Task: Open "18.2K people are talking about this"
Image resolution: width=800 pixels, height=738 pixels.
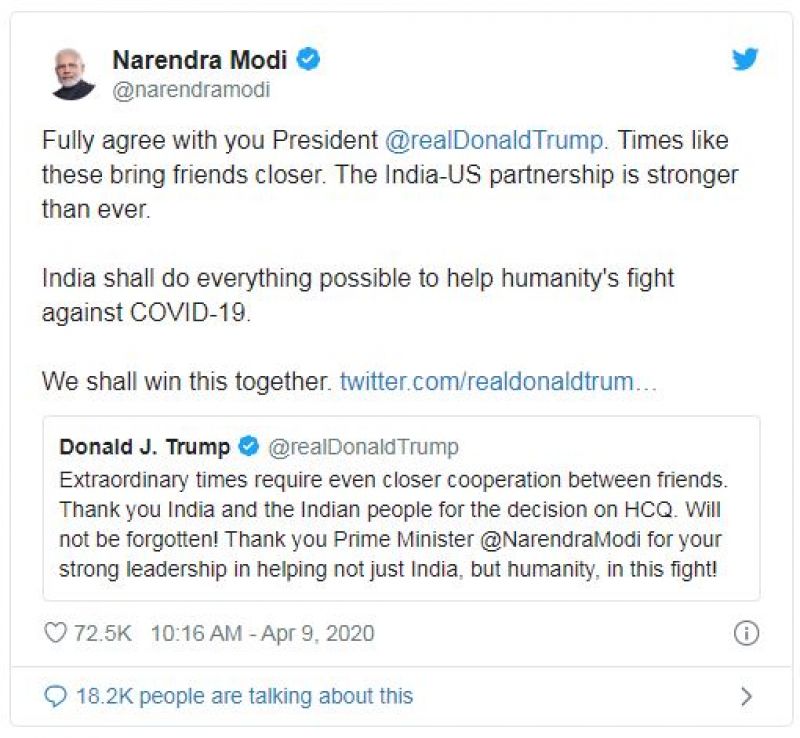Action: pos(244,696)
